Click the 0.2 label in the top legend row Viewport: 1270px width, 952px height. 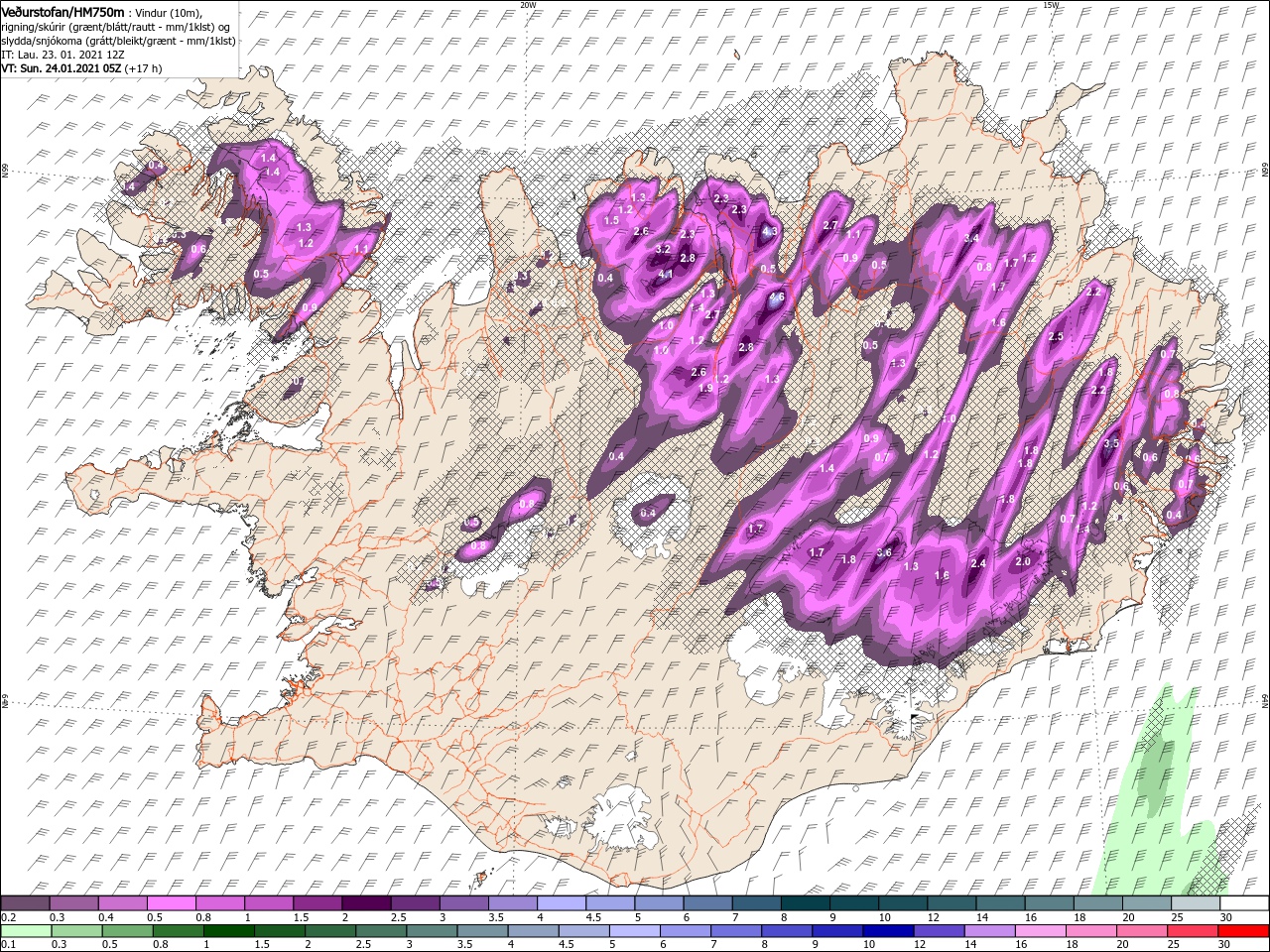tap(8, 917)
